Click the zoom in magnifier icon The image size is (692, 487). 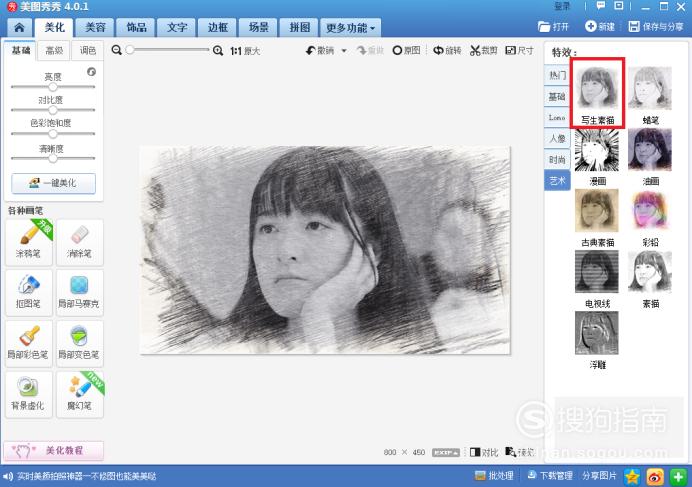(218, 50)
